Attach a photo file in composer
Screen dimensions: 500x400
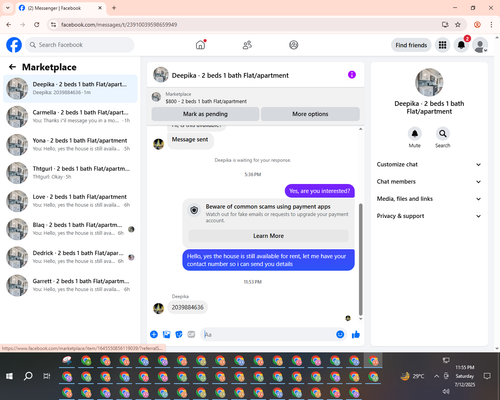click(x=166, y=334)
